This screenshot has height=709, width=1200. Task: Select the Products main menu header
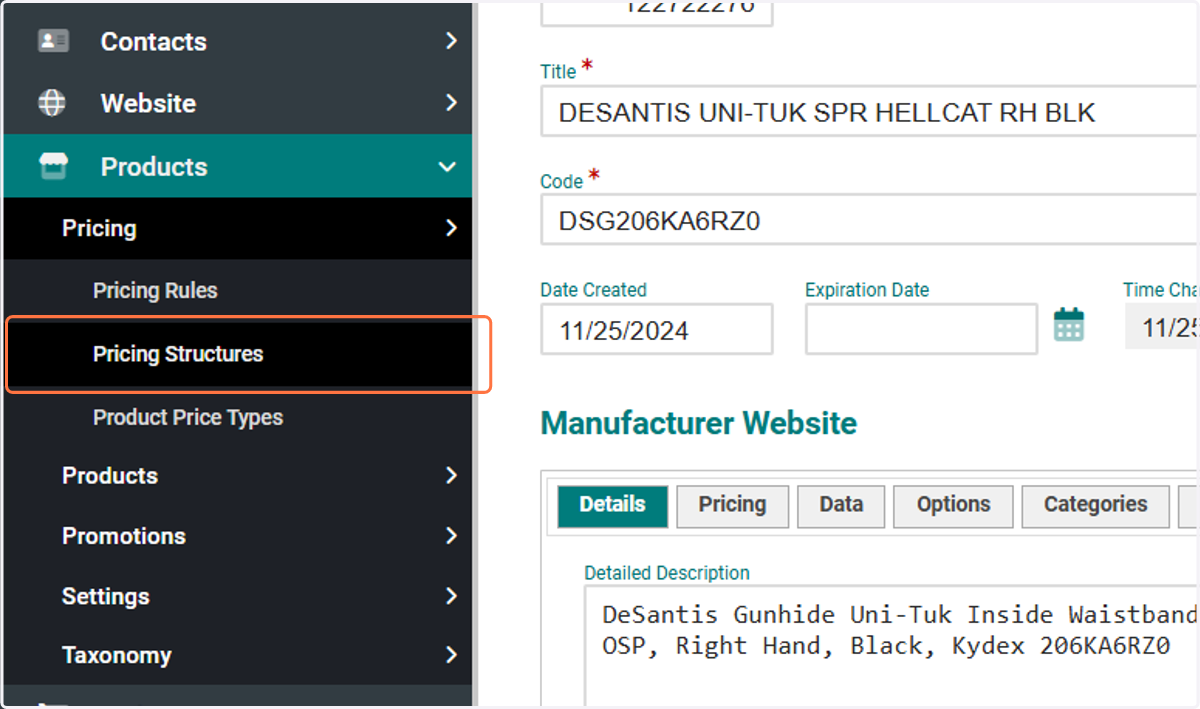[x=238, y=166]
